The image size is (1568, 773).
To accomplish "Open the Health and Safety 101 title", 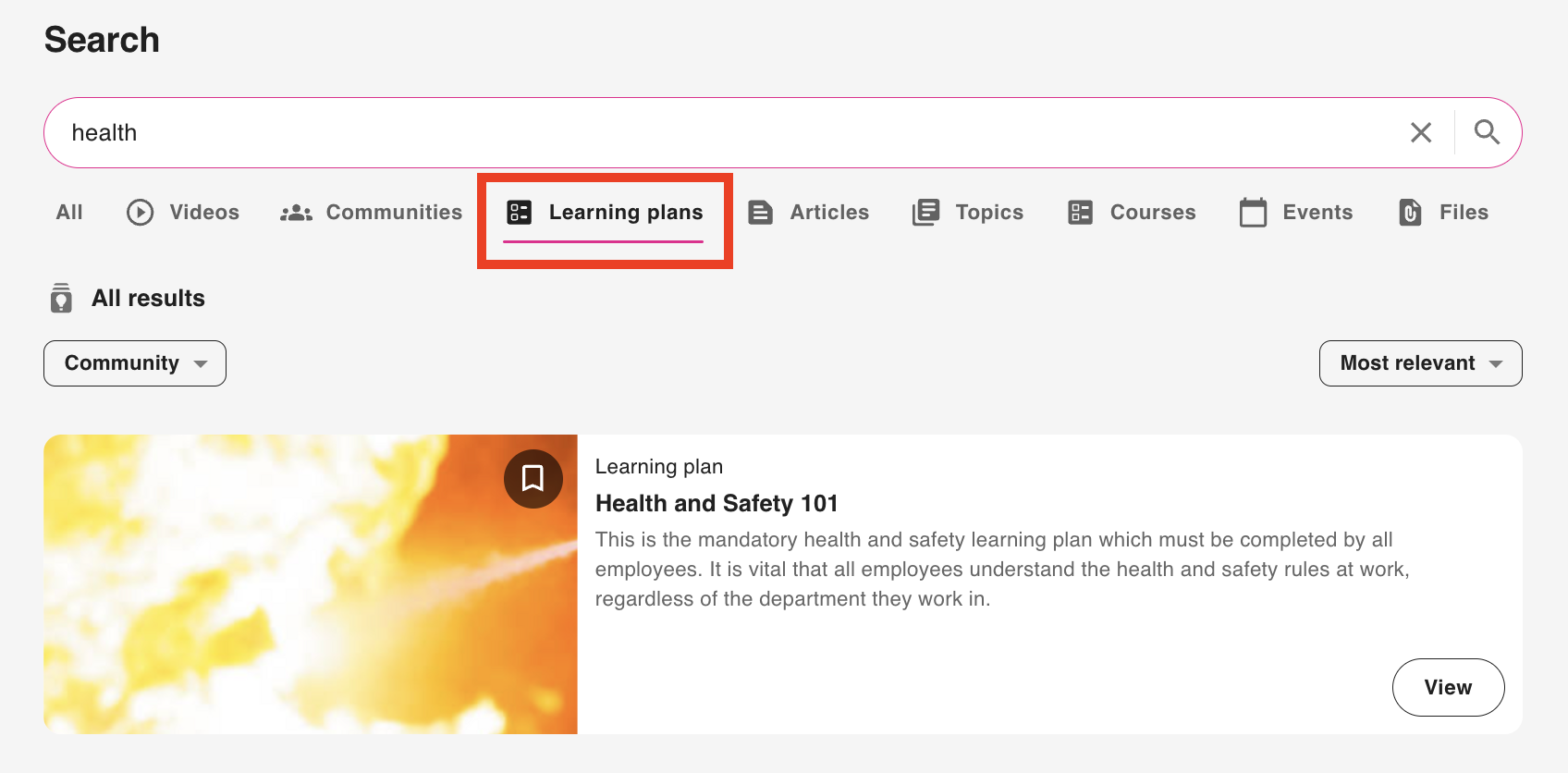I will (717, 504).
